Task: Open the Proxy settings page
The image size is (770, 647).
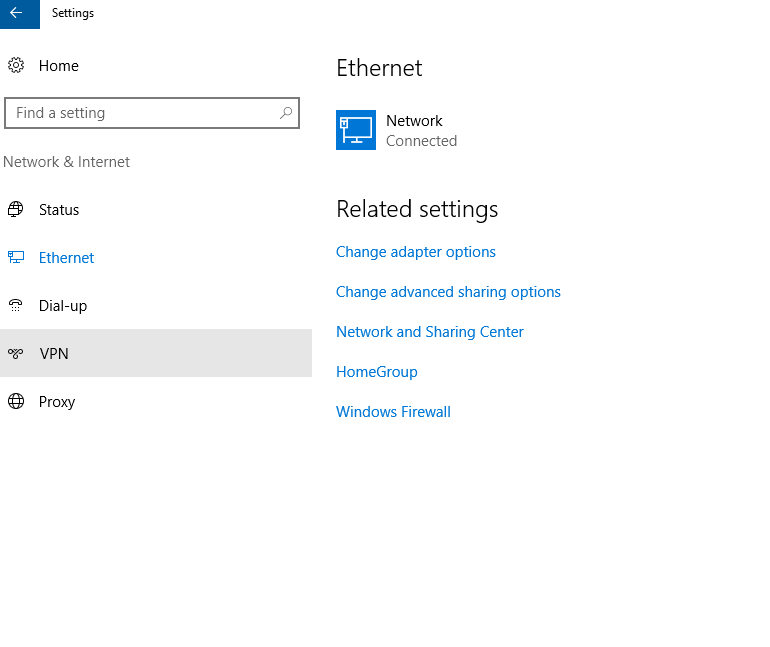Action: tap(156, 402)
